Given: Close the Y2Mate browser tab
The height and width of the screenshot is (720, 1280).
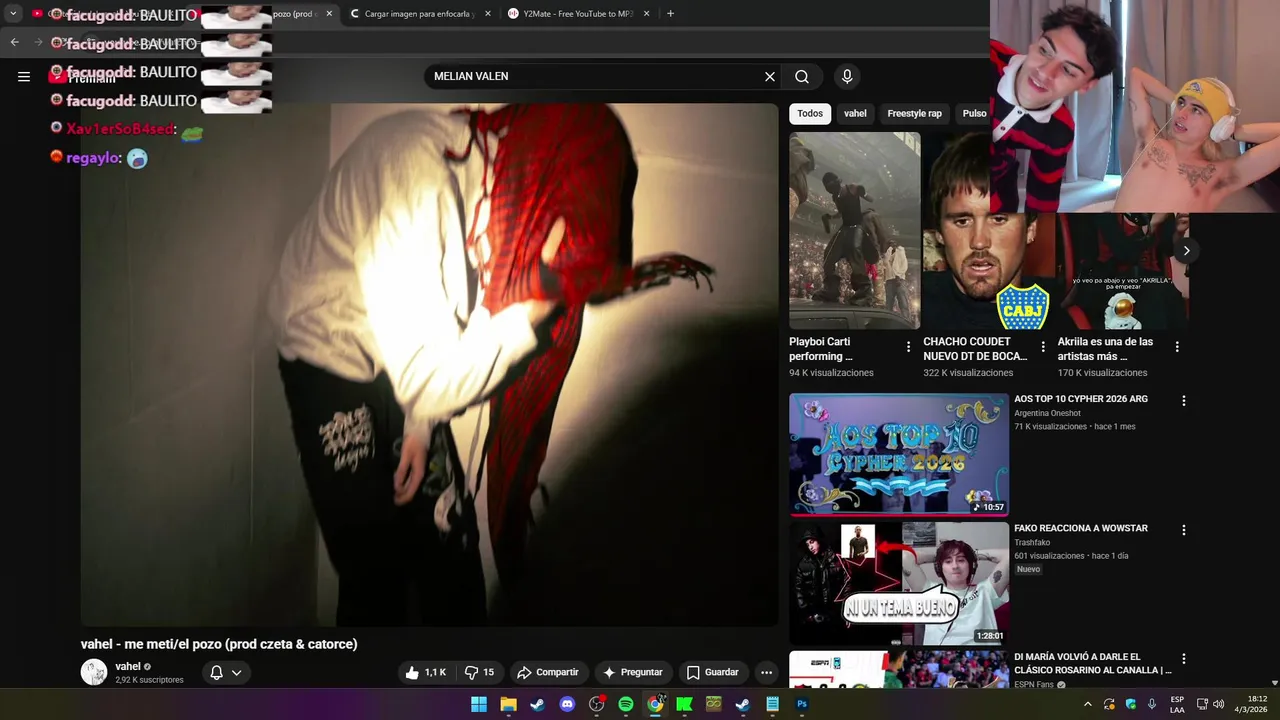Looking at the screenshot, I should coord(647,14).
